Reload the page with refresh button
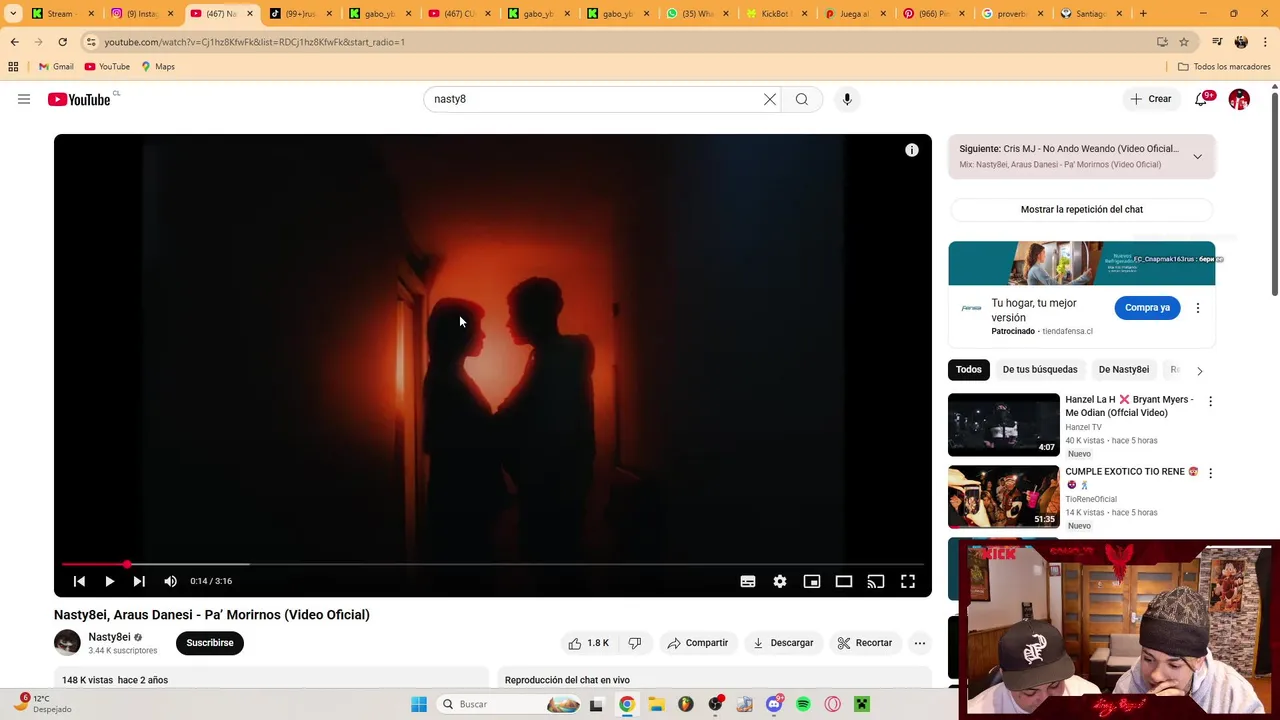Screen dimensions: 1280x720 62,42
